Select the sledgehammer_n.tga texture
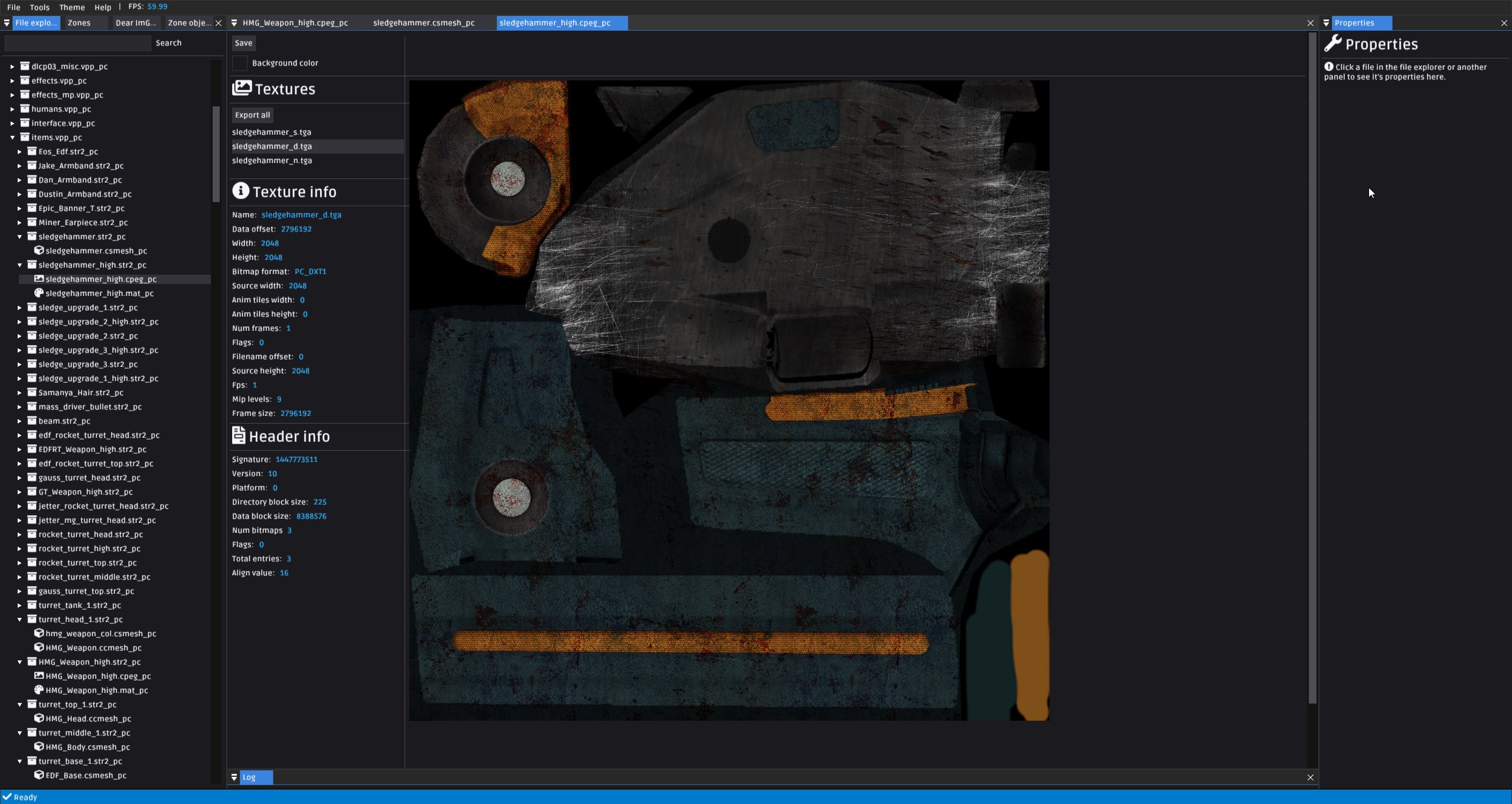 272,161
